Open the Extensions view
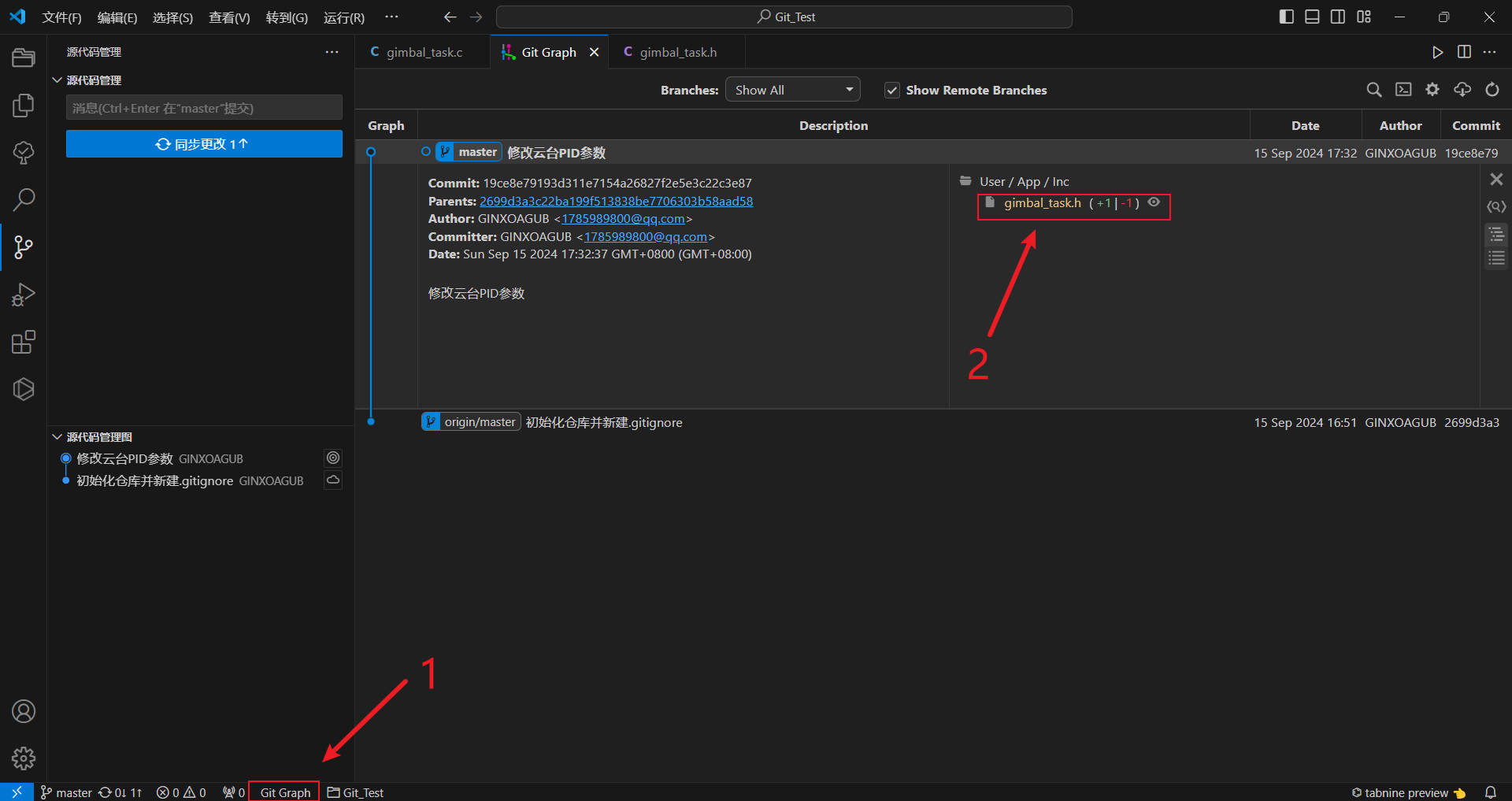 coord(24,342)
